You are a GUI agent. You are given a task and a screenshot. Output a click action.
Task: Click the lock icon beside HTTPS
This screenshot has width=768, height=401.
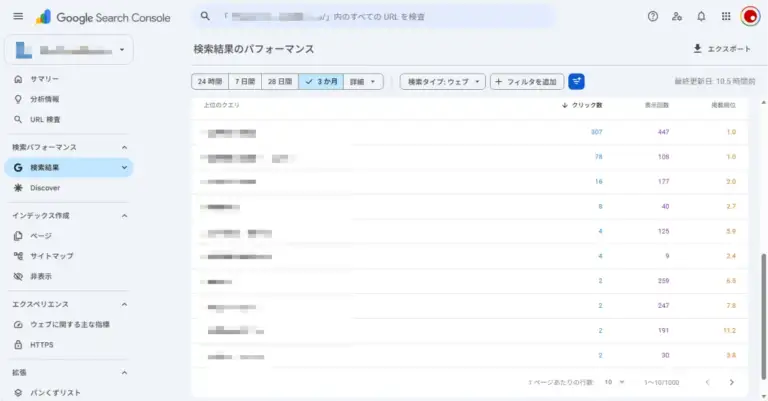pyautogui.click(x=18, y=345)
